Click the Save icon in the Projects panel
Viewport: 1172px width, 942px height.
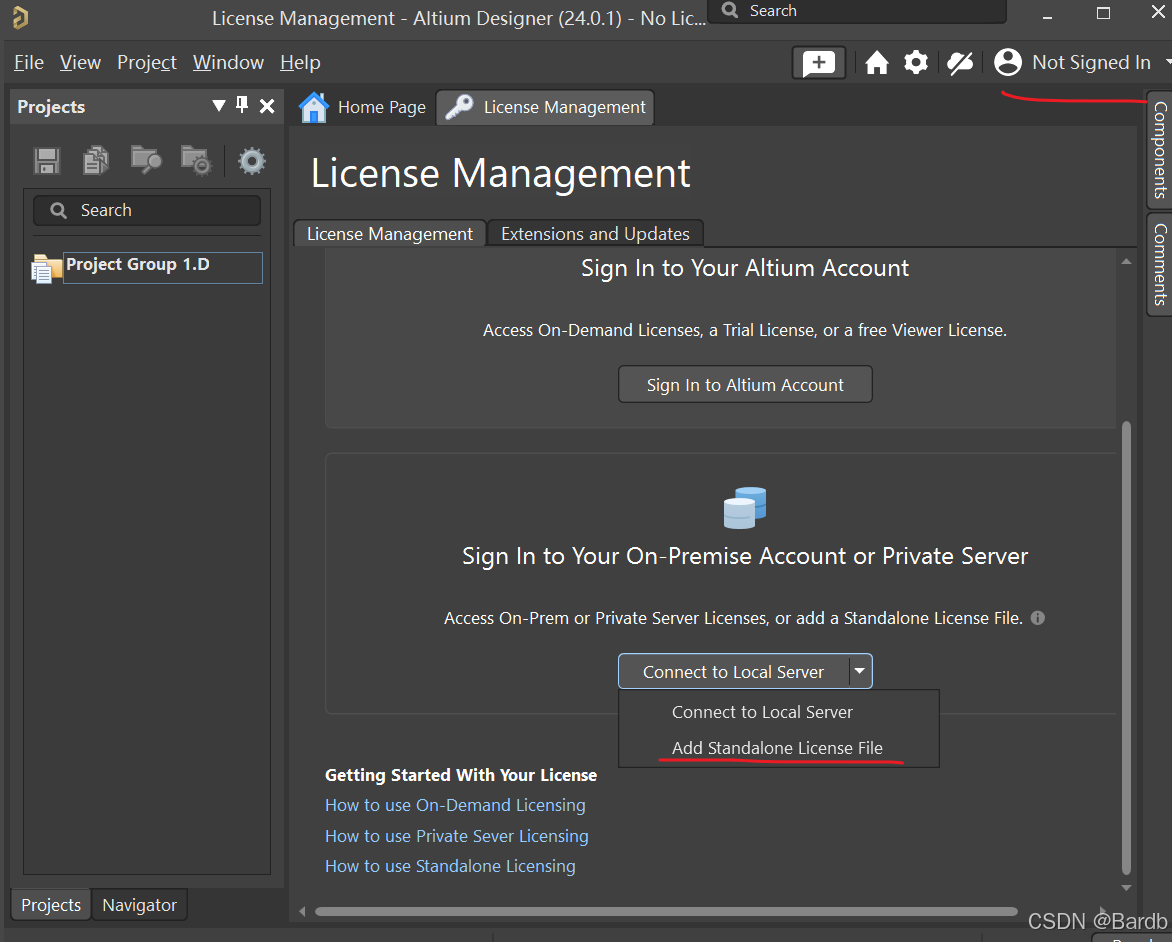[x=47, y=161]
